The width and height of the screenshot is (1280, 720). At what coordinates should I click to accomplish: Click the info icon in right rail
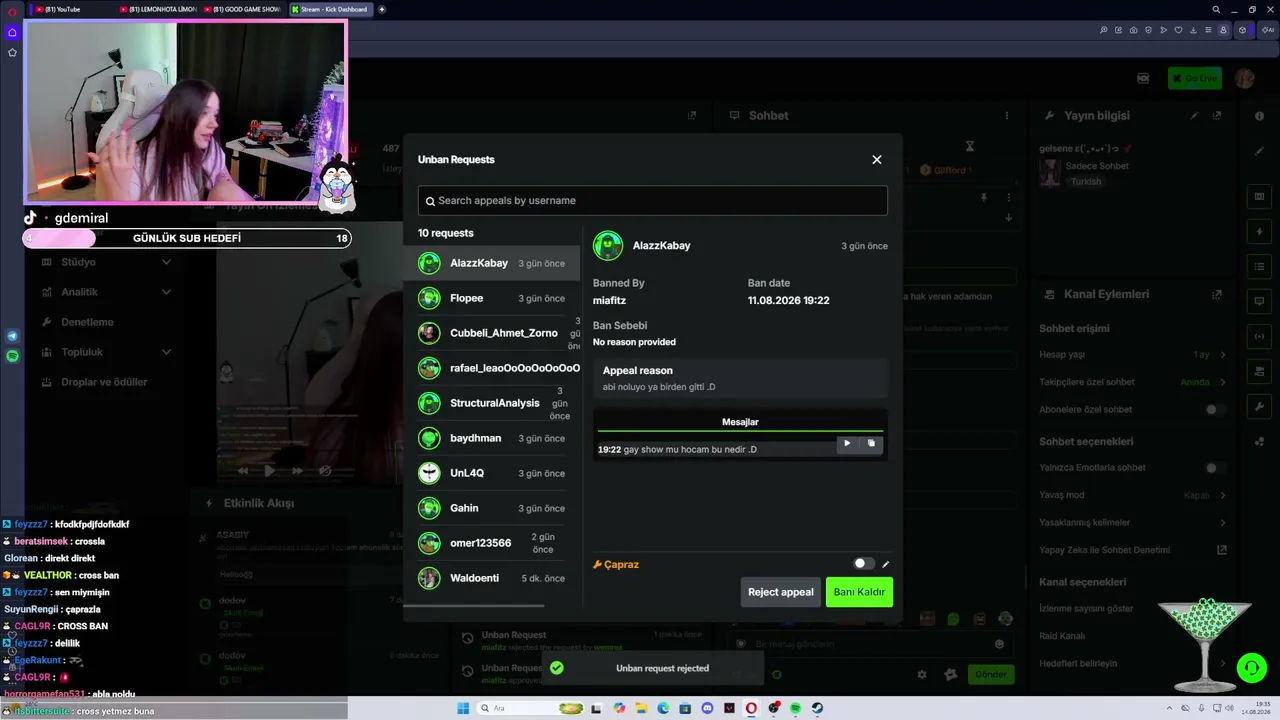coord(1259,116)
